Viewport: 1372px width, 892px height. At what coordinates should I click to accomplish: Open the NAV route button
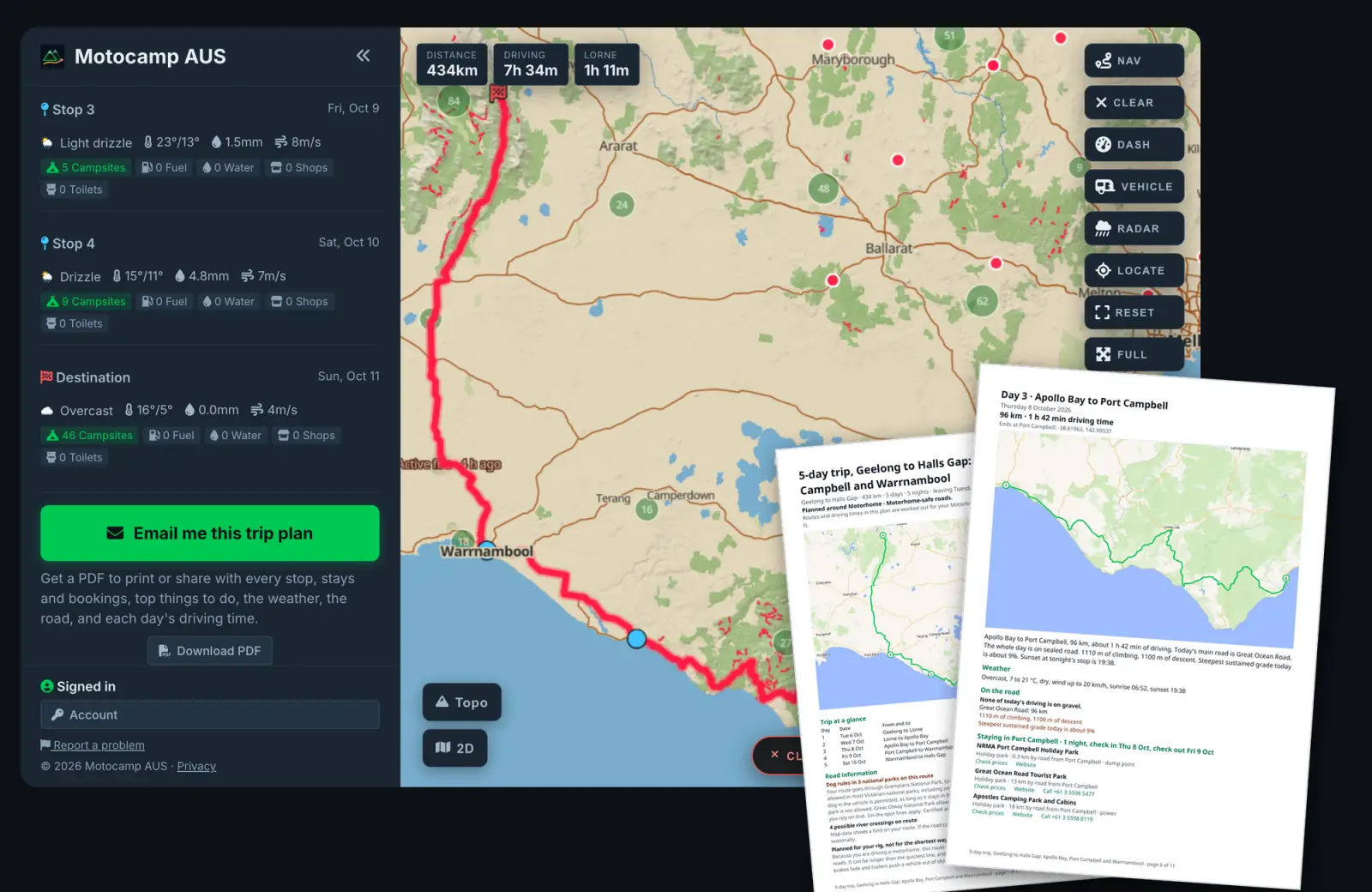pyautogui.click(x=1134, y=61)
